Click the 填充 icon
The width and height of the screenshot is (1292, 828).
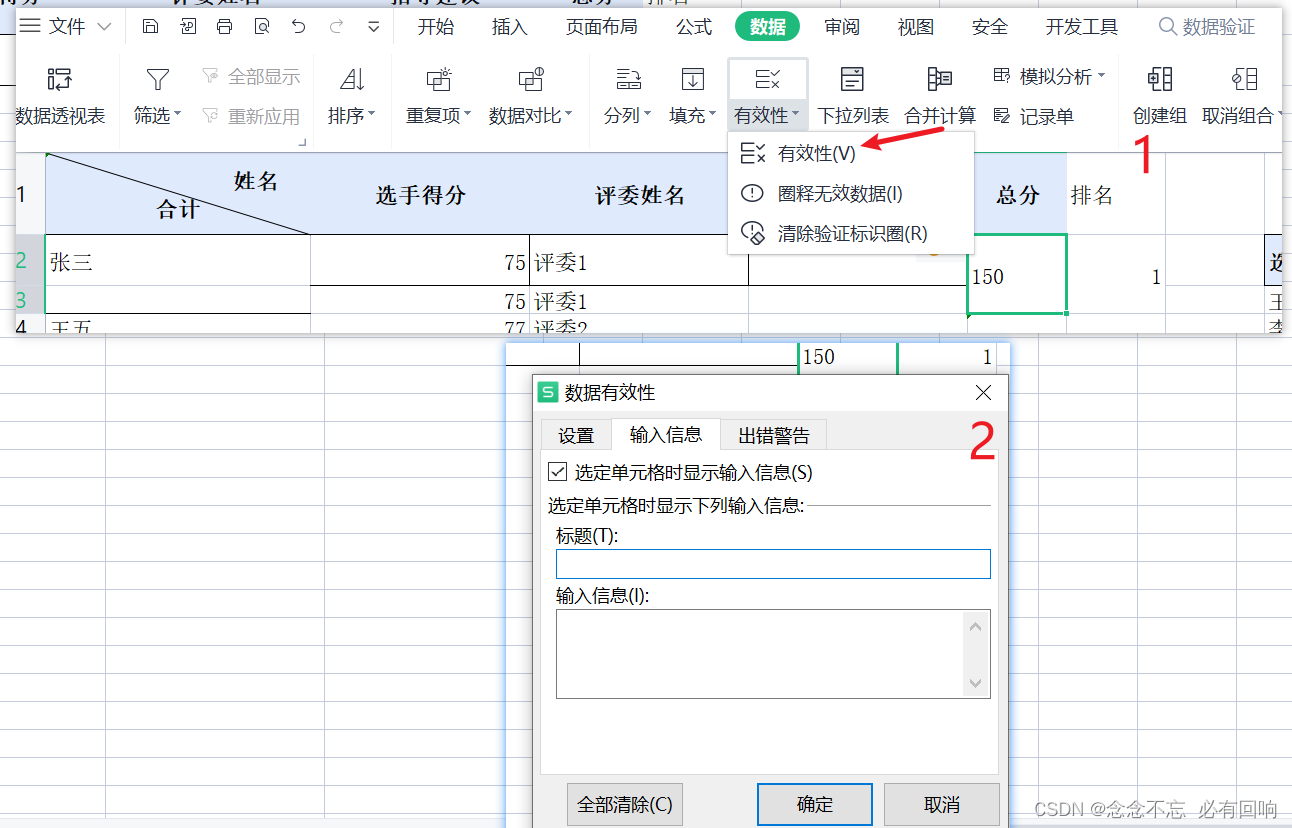click(692, 80)
